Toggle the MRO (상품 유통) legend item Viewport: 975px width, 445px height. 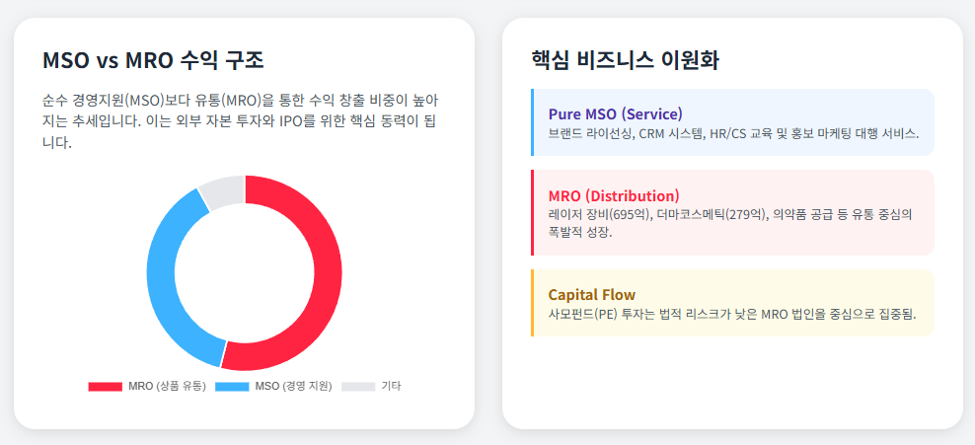(x=147, y=387)
